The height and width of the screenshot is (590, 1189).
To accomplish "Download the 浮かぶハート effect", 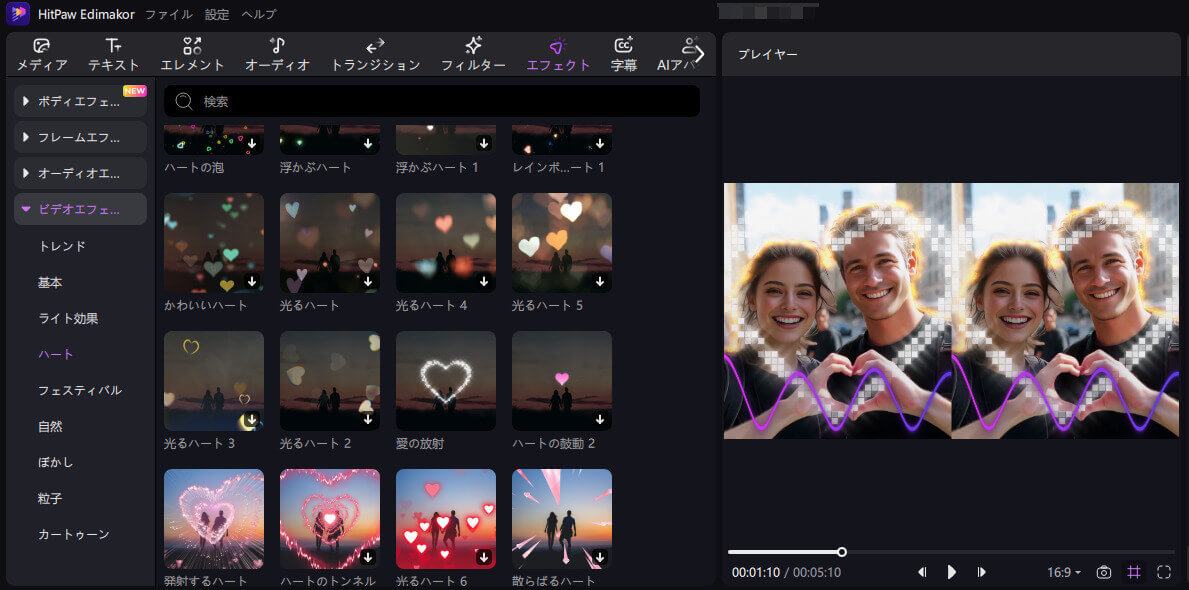I will 368,143.
